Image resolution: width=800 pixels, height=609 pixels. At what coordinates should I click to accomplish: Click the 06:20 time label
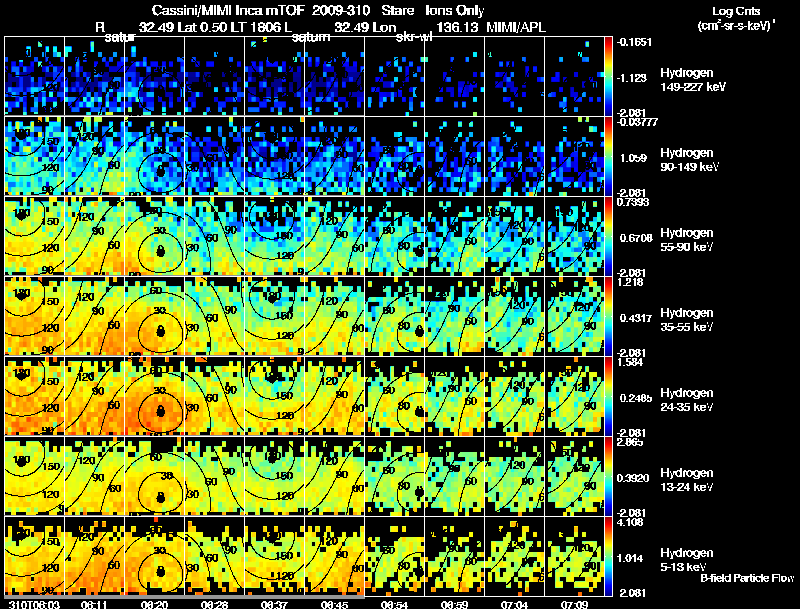[153, 604]
